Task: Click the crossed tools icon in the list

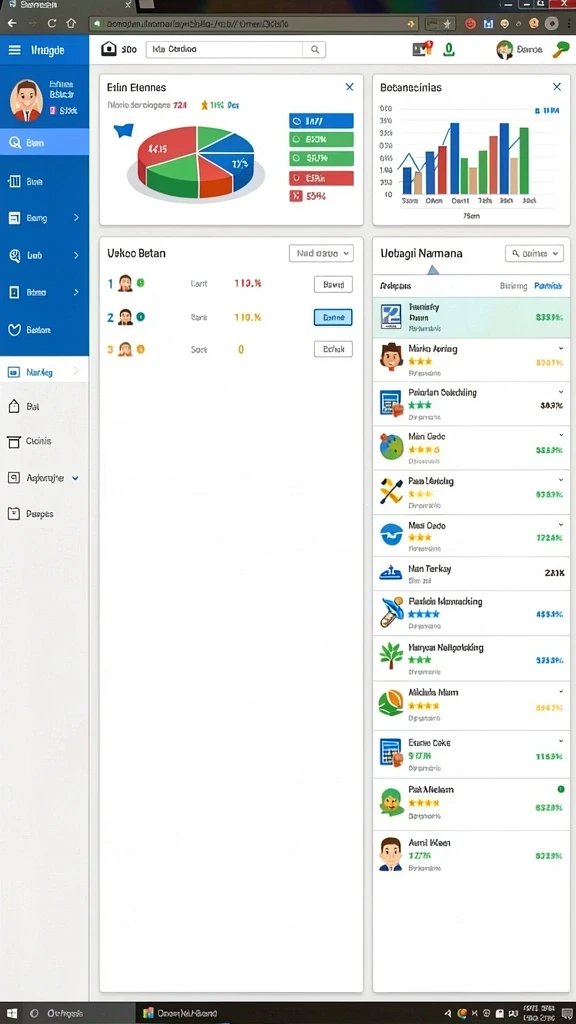Action: coord(391,491)
